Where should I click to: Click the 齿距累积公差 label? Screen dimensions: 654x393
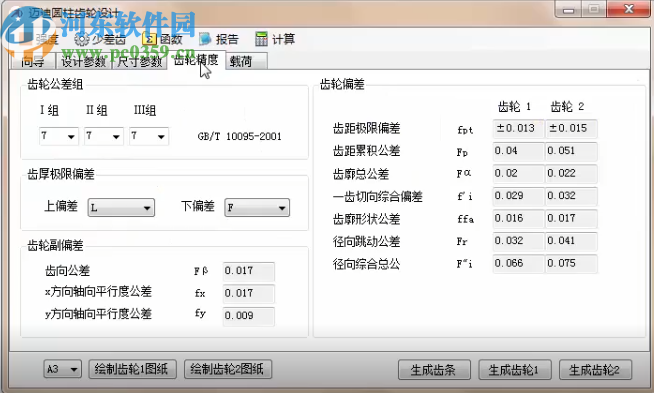367,151
